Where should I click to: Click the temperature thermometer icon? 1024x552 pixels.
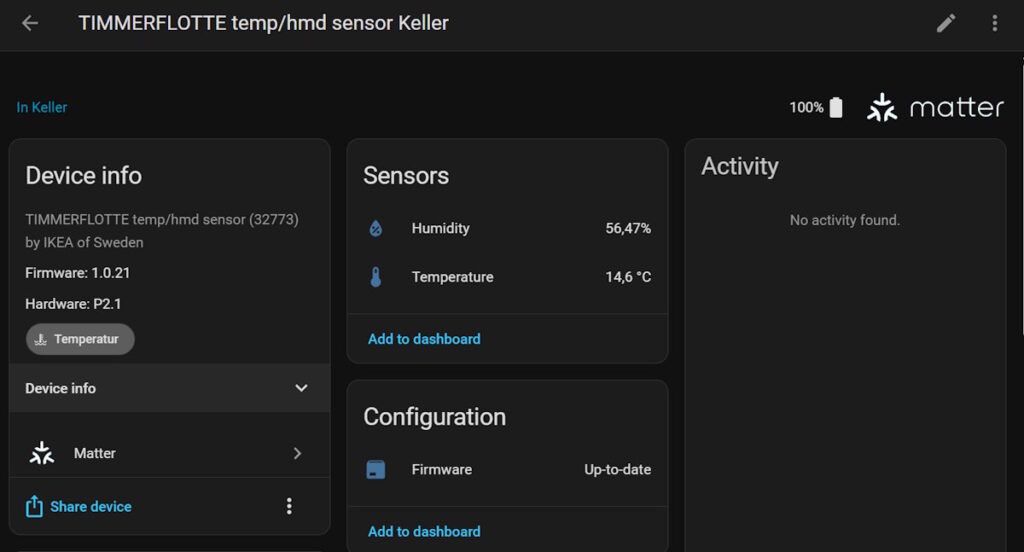pyautogui.click(x=376, y=277)
